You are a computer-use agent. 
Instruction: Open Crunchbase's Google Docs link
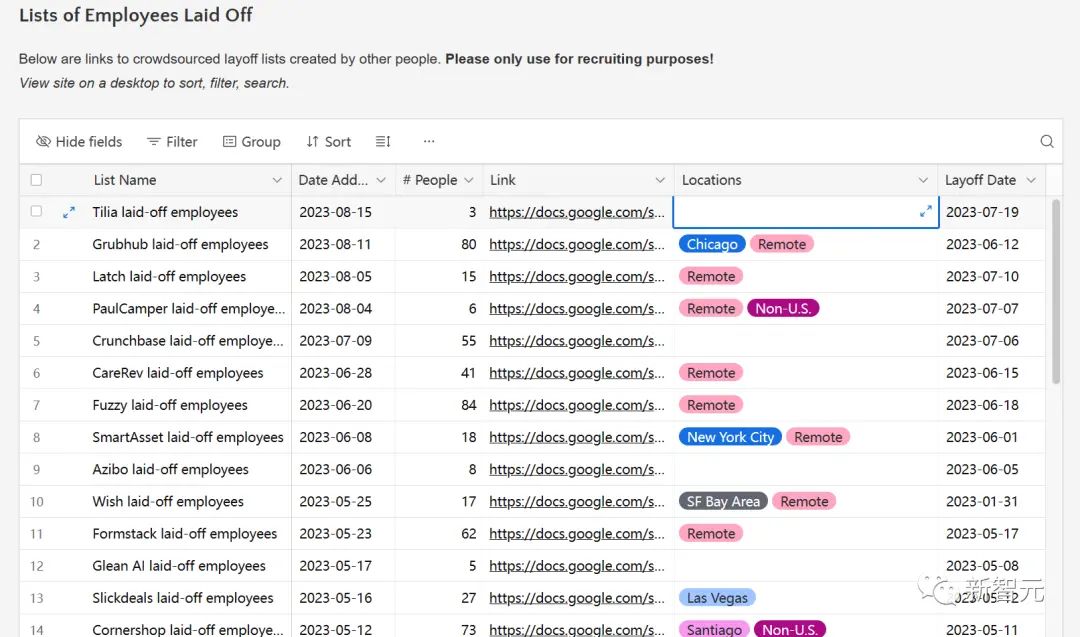576,341
